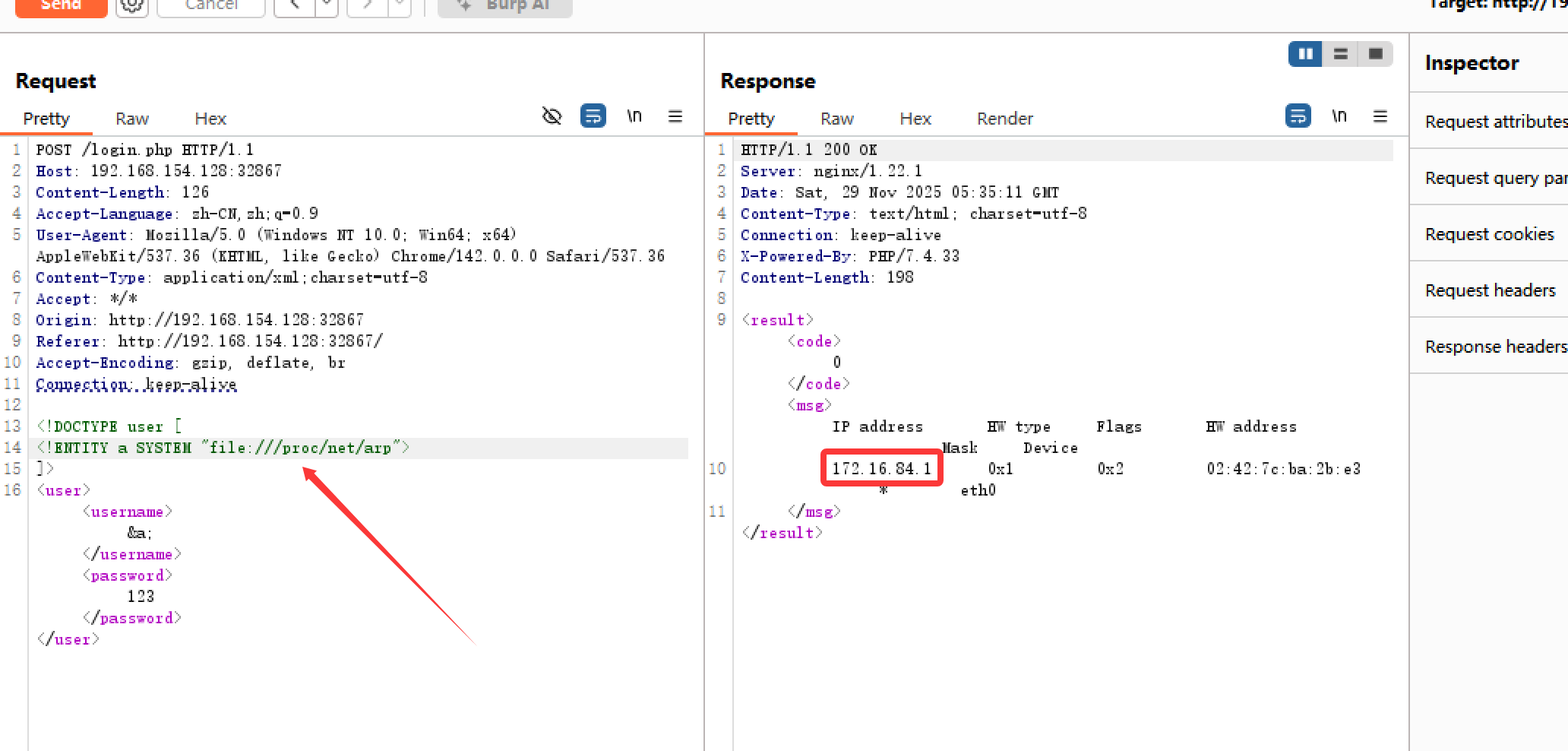The width and height of the screenshot is (1568, 751).
Task: Click the orange Send button
Action: [x=61, y=6]
